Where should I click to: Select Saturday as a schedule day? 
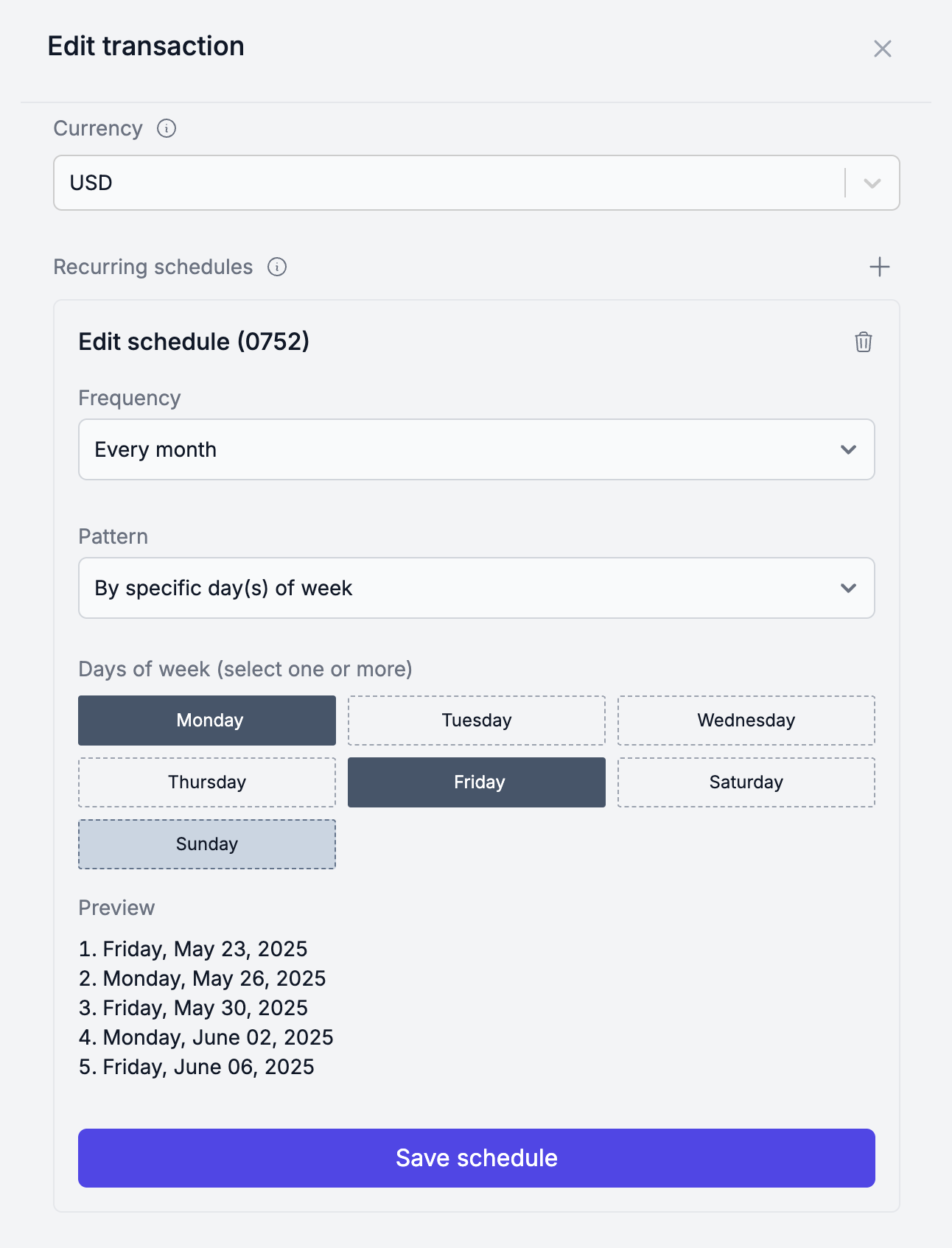(746, 782)
